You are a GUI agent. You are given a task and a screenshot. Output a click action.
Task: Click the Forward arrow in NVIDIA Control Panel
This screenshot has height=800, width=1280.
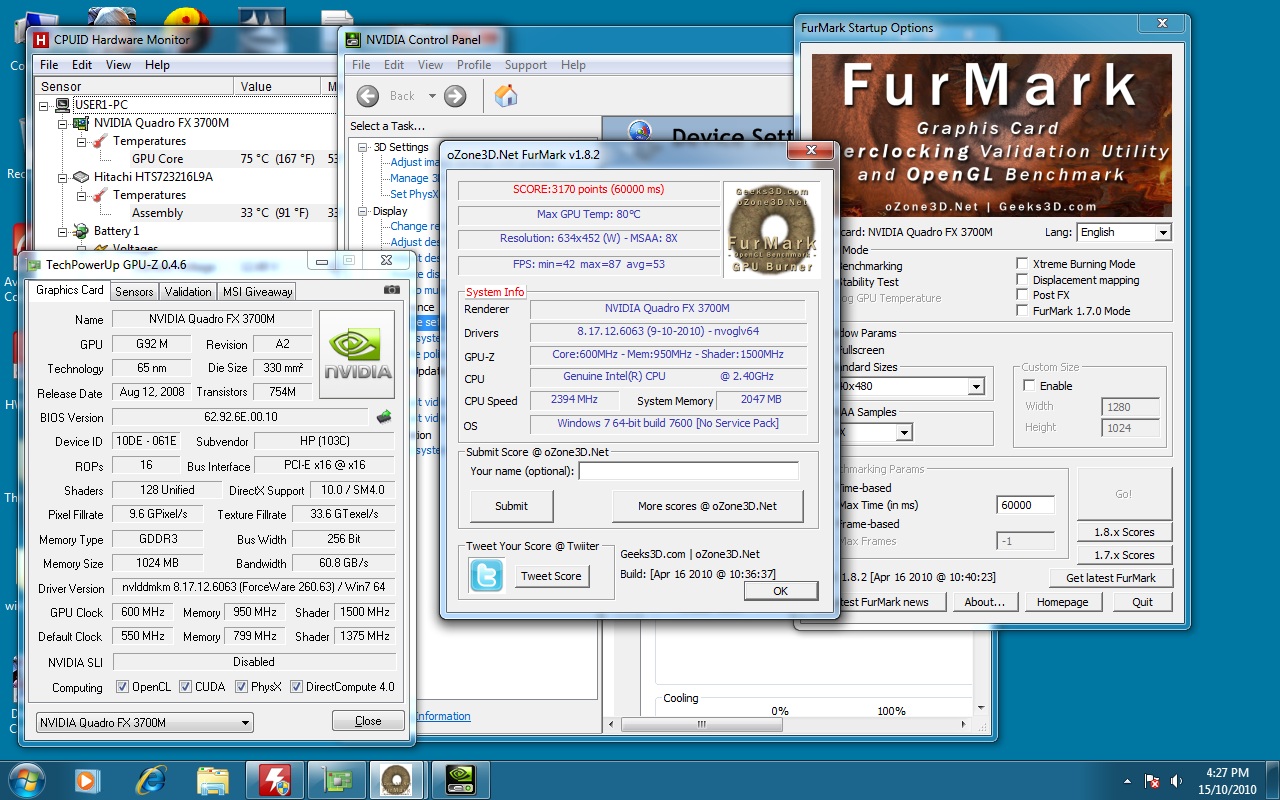[x=455, y=96]
